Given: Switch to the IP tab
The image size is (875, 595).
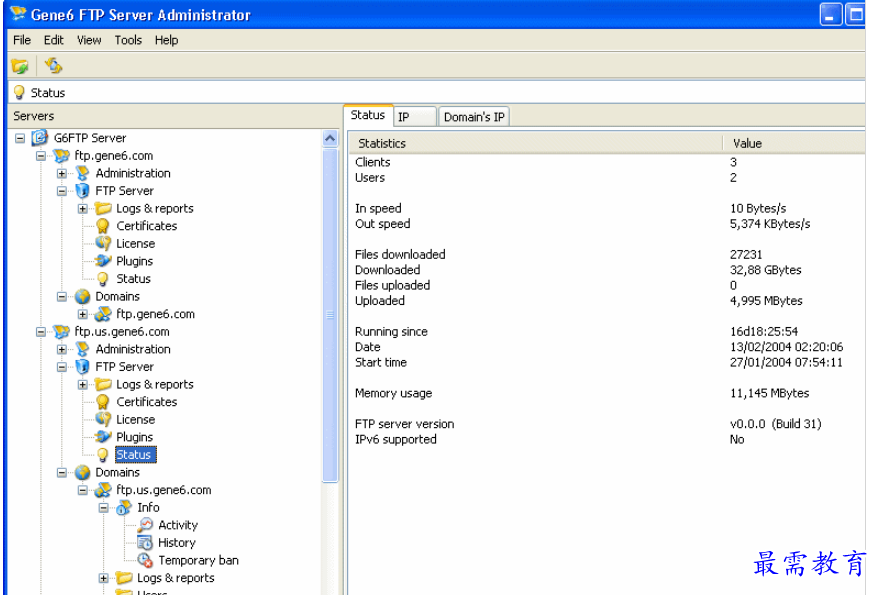Looking at the screenshot, I should pos(415,117).
